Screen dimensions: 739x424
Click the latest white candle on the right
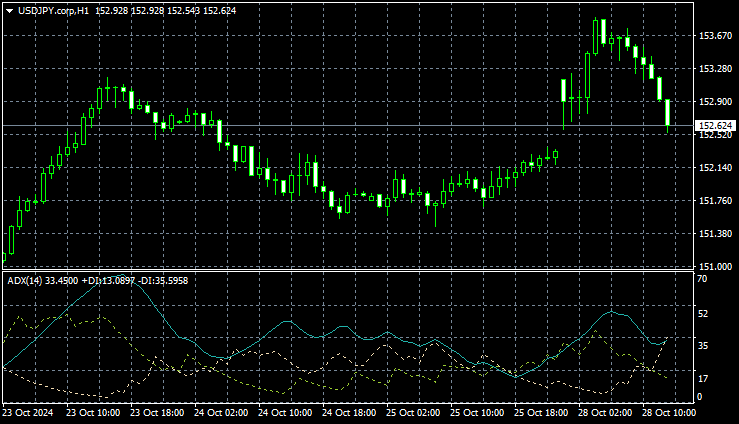point(667,113)
